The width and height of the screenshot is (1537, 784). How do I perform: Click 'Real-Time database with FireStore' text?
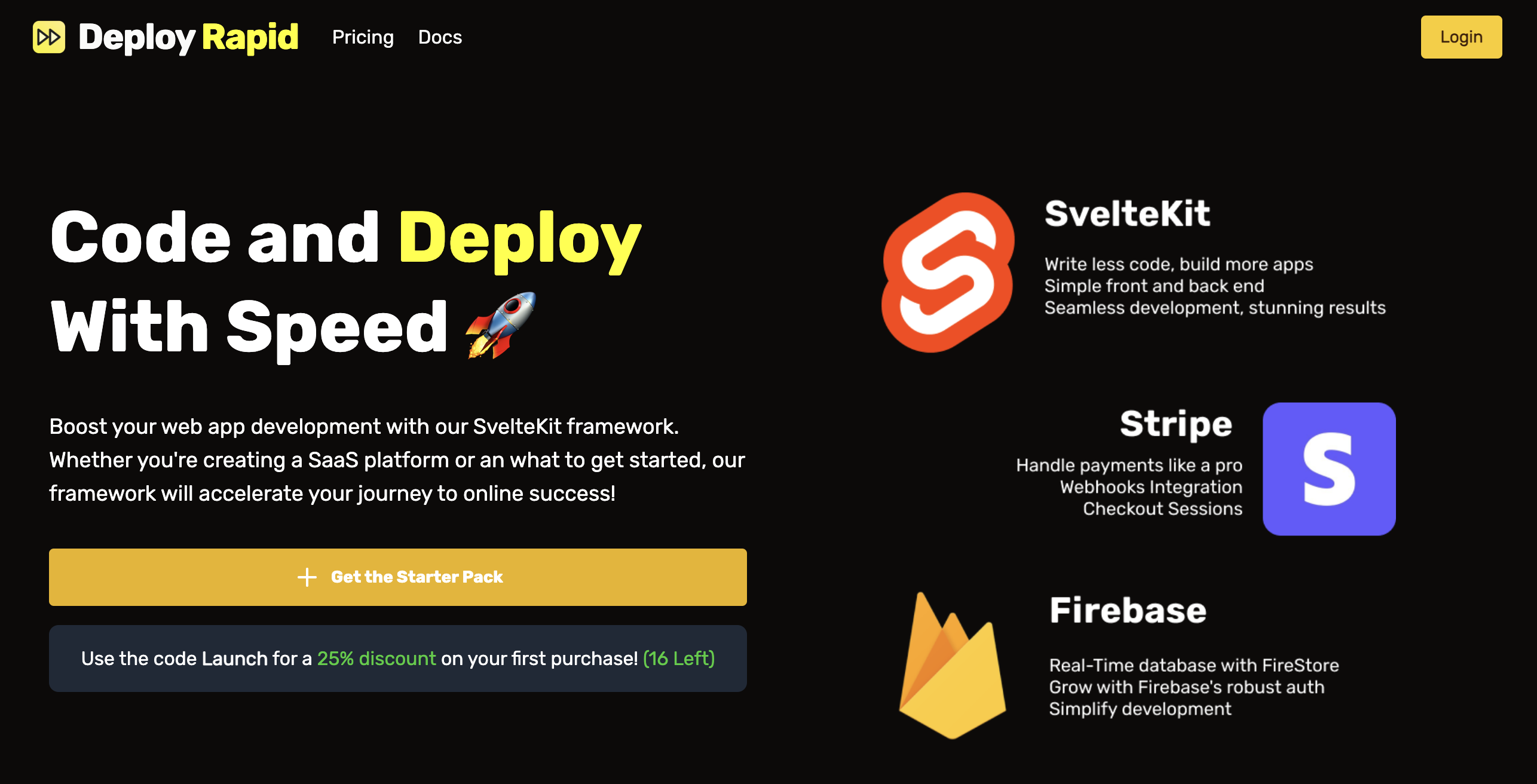(1194, 665)
